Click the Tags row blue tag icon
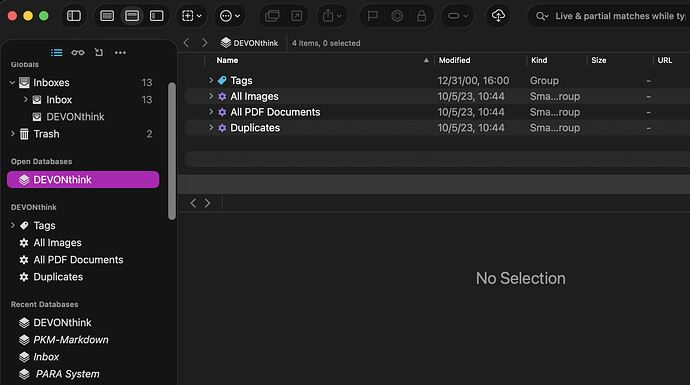 pos(222,80)
